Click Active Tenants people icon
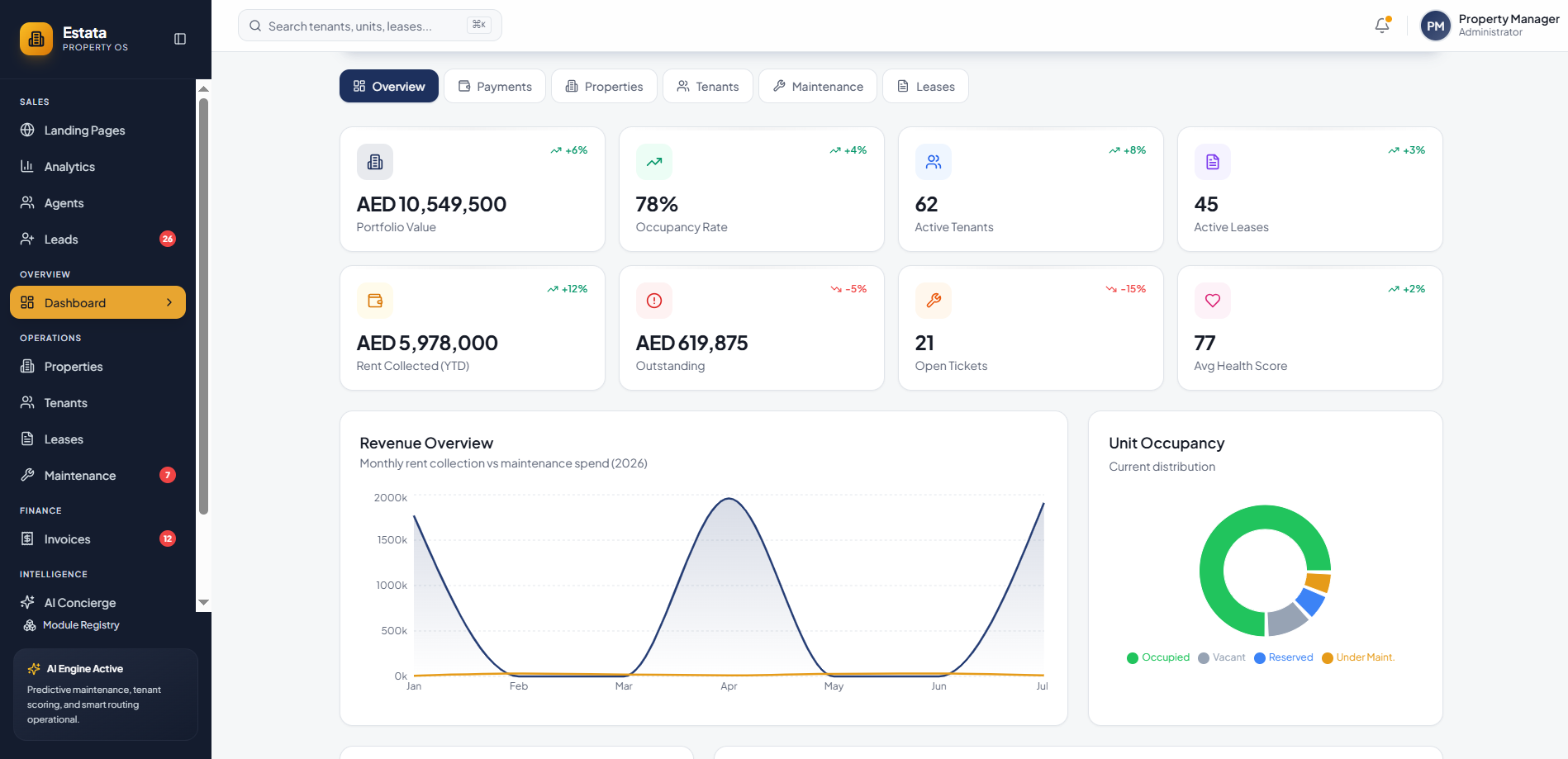1568x759 pixels. pyautogui.click(x=934, y=162)
